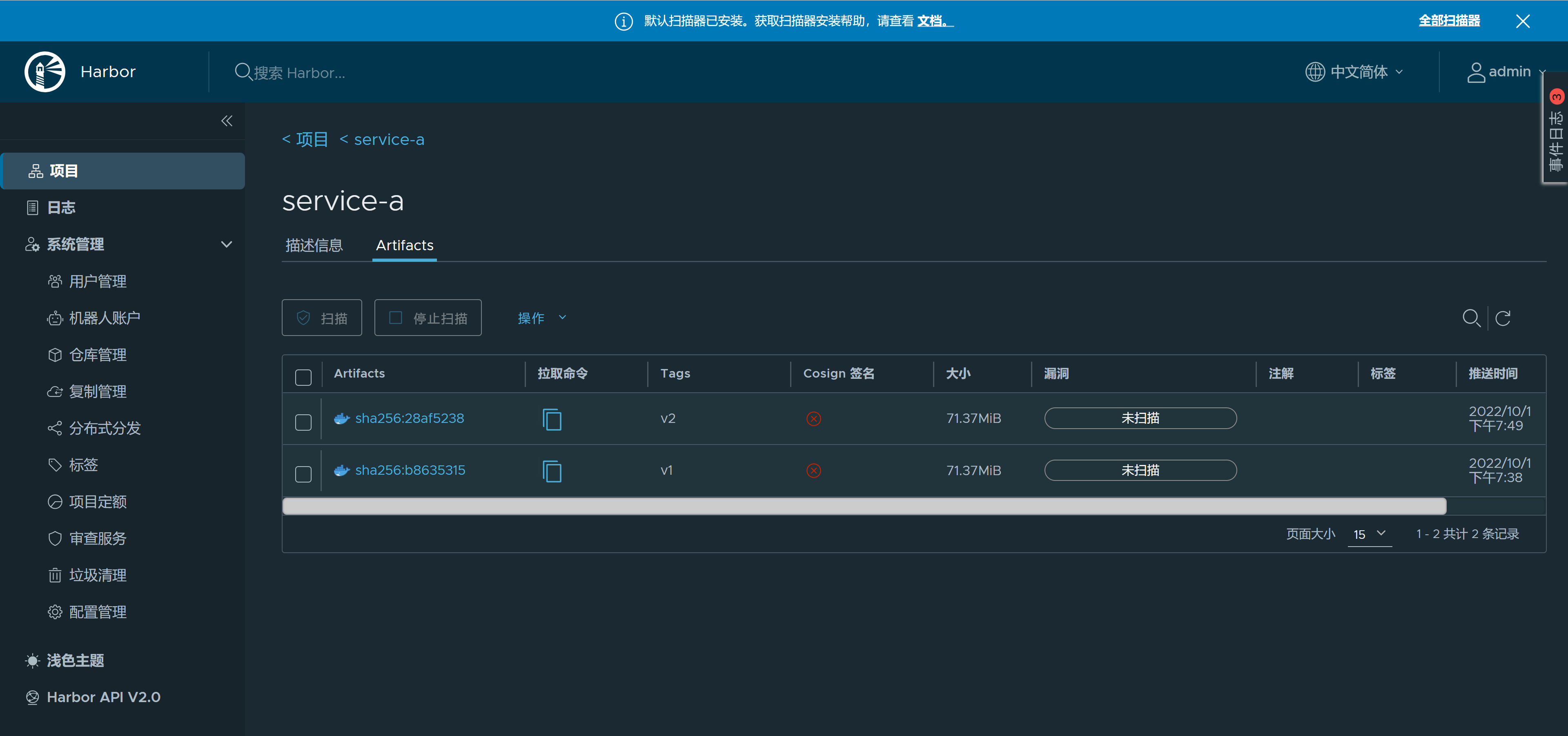Collapse sidebar with double chevron icon
Screen dimensions: 1568x736
[227, 121]
